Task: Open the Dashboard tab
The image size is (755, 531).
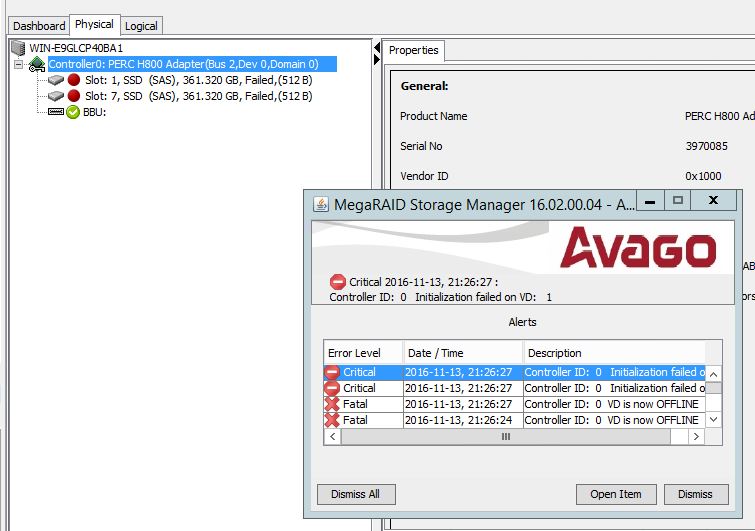Action: 39,26
